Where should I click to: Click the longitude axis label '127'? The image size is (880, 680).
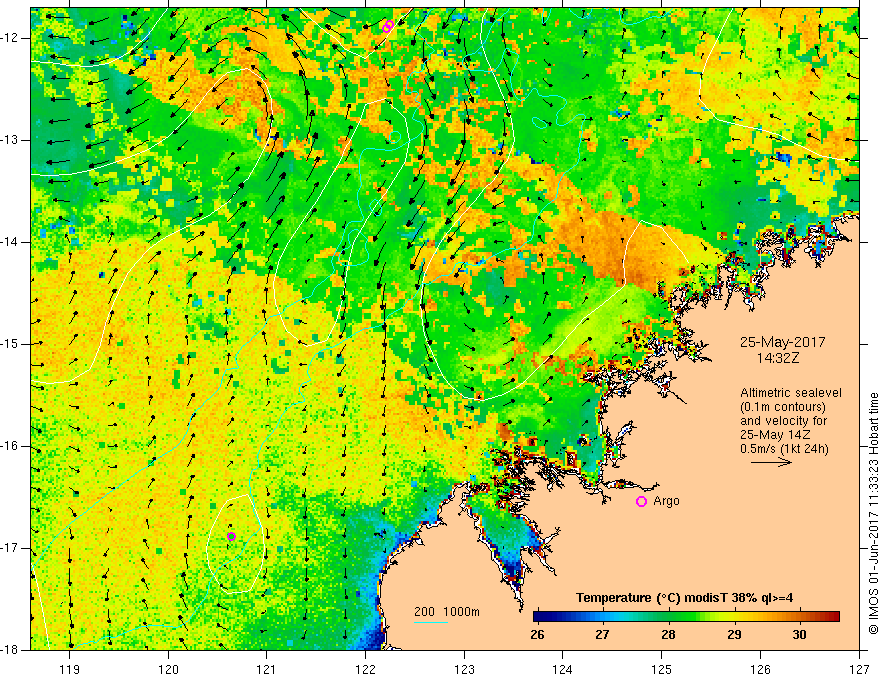859,669
